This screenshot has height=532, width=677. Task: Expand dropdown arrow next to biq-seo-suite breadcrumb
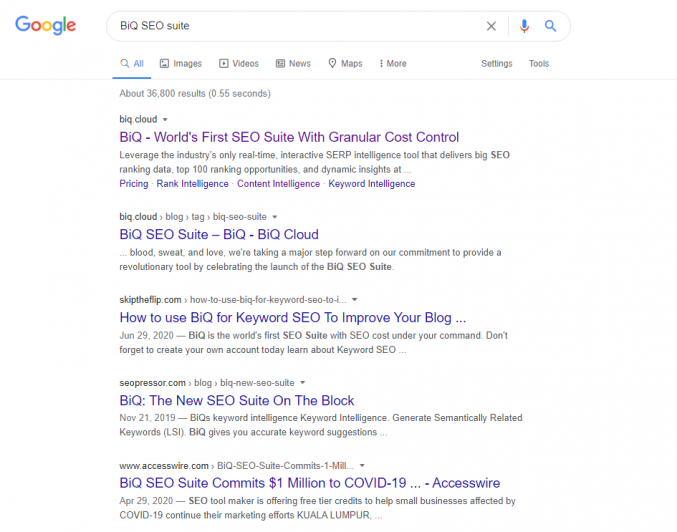[275, 217]
